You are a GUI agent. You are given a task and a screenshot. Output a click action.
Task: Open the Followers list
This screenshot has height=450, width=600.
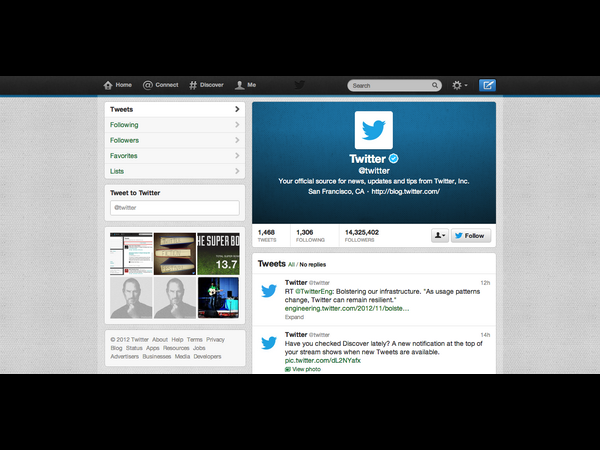tap(175, 140)
